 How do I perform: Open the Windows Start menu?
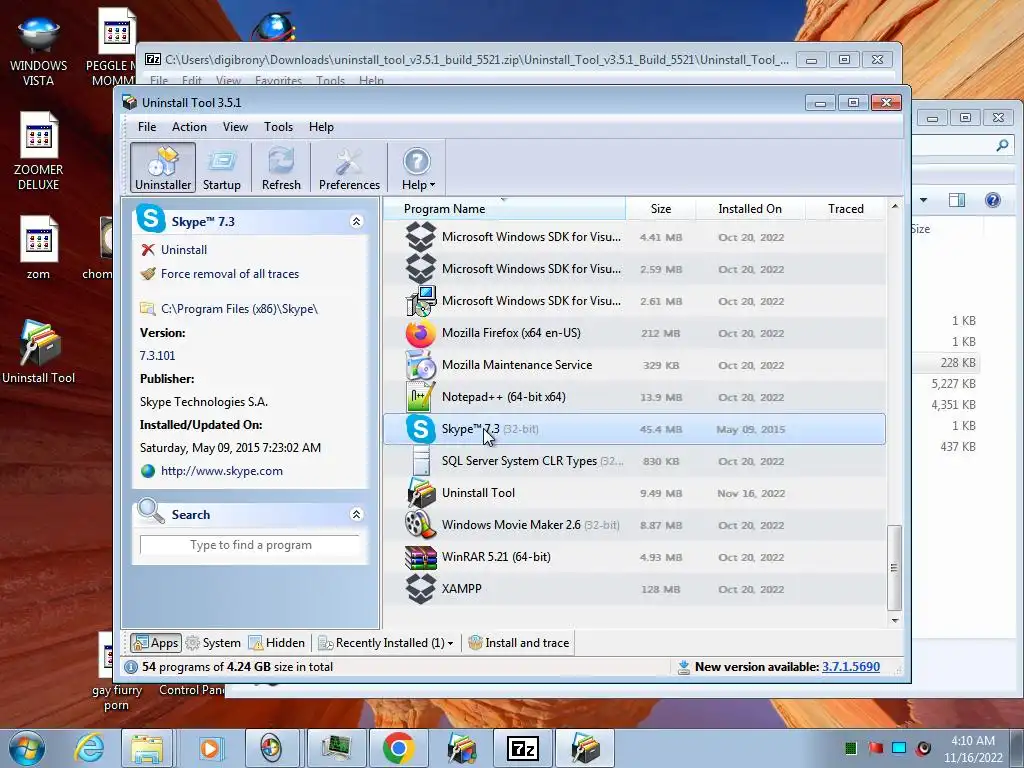(x=26, y=748)
